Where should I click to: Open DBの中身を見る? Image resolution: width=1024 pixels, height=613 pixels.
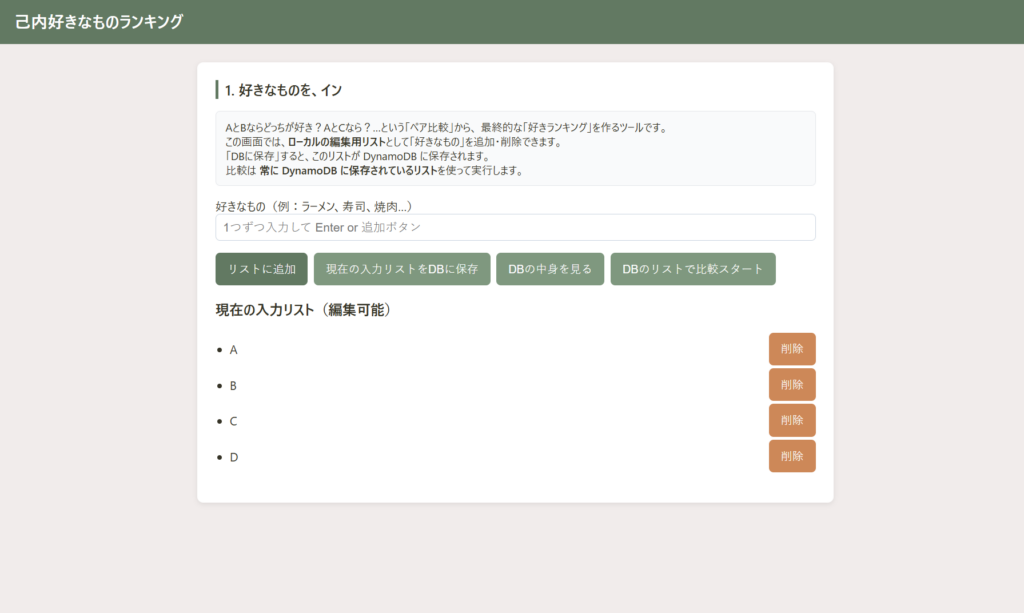click(550, 269)
